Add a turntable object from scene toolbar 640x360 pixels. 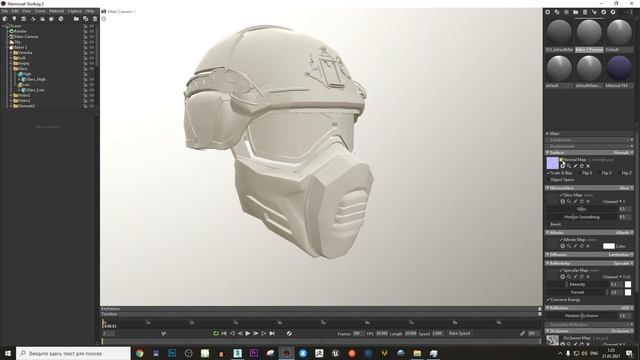coord(33,19)
